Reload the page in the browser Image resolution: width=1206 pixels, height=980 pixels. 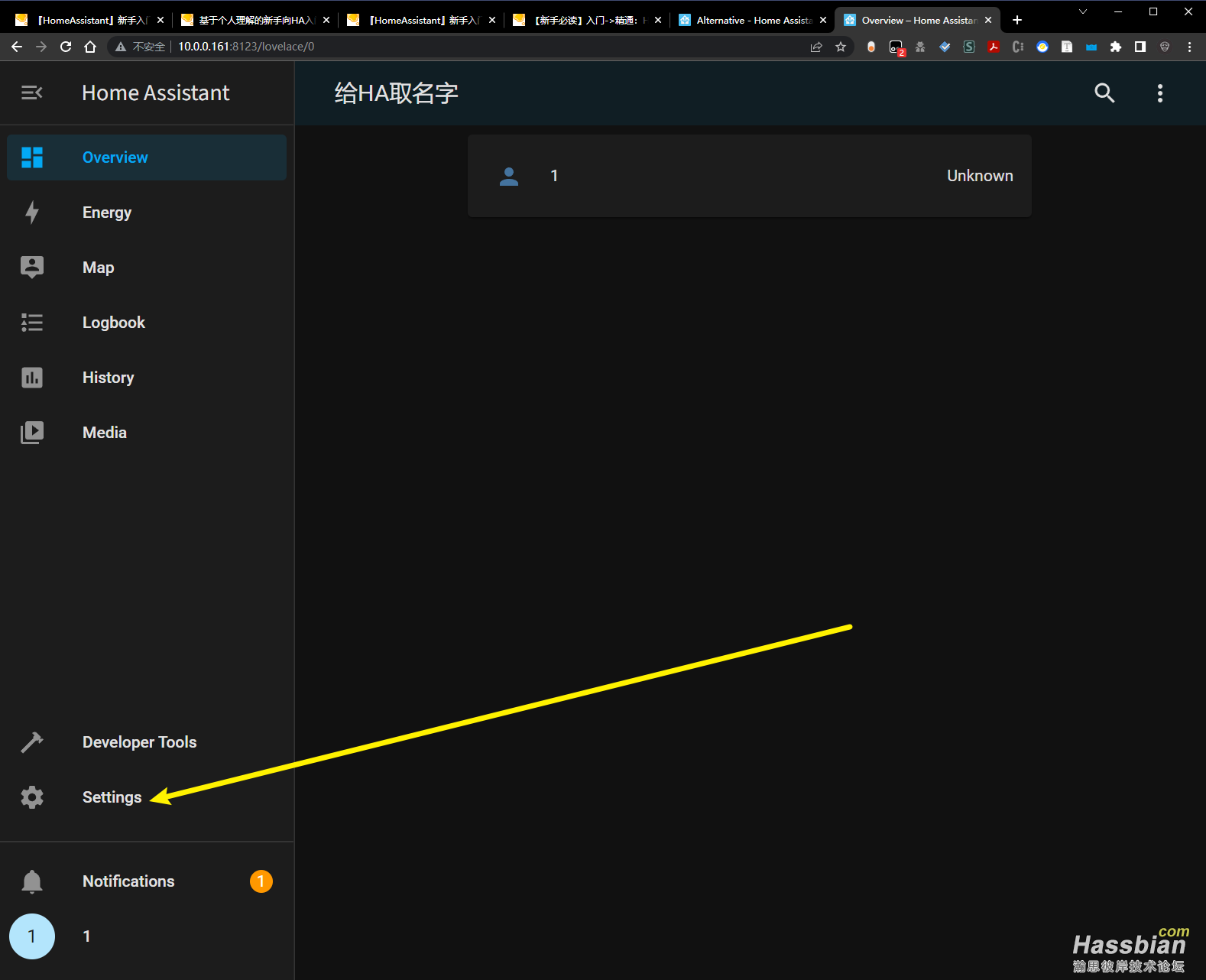66,47
